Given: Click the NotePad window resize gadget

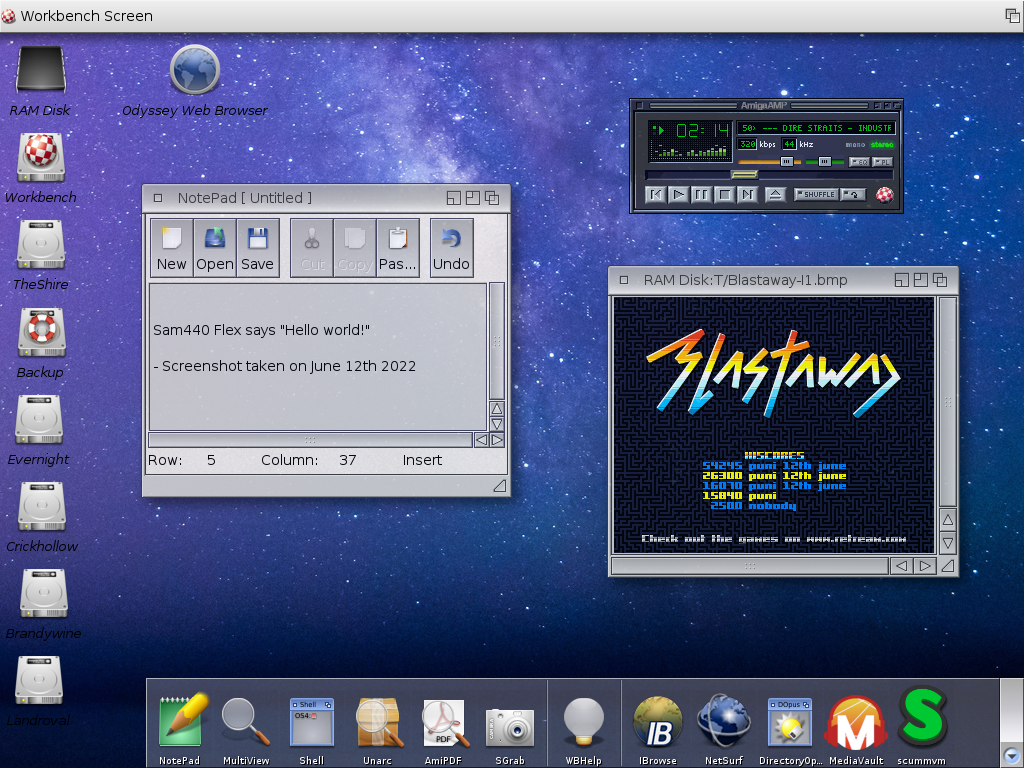Looking at the screenshot, I should tap(500, 485).
